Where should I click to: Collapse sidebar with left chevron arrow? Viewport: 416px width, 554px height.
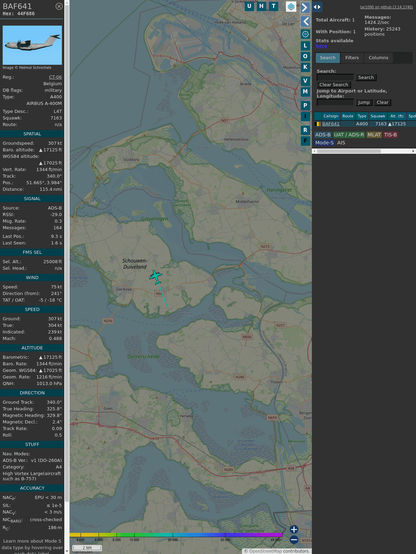pyautogui.click(x=305, y=22)
